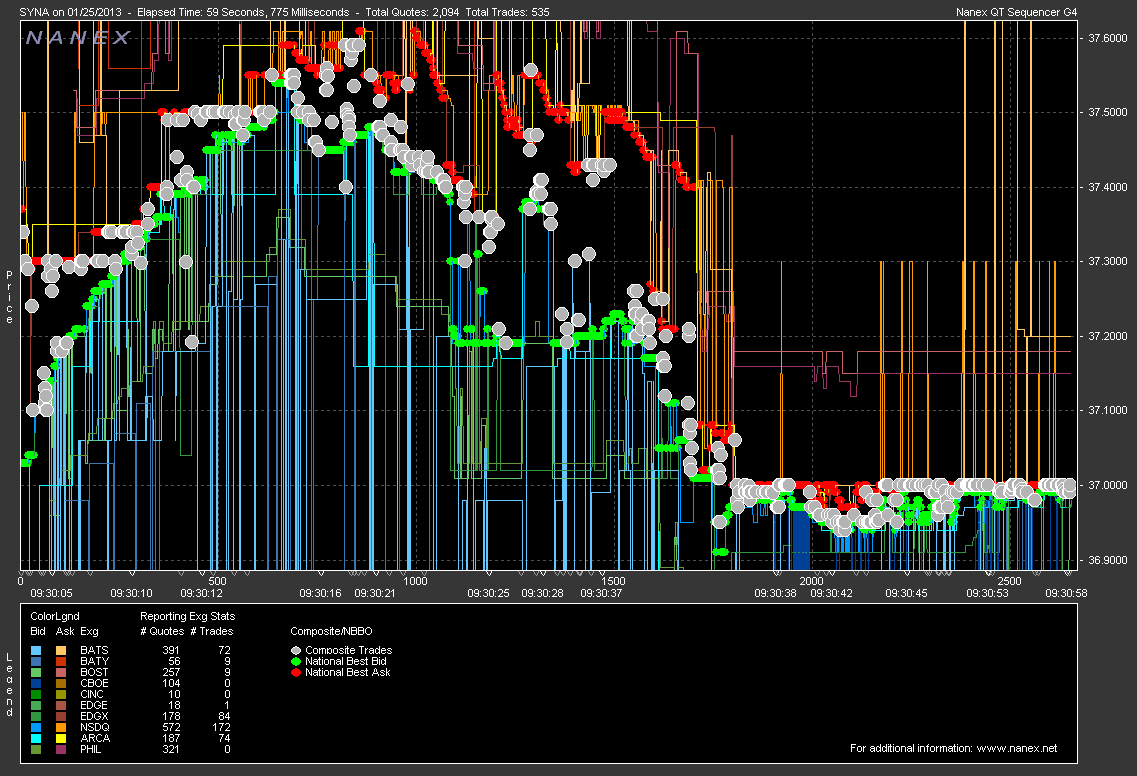Click the PHIL quote count 321

coord(171,749)
